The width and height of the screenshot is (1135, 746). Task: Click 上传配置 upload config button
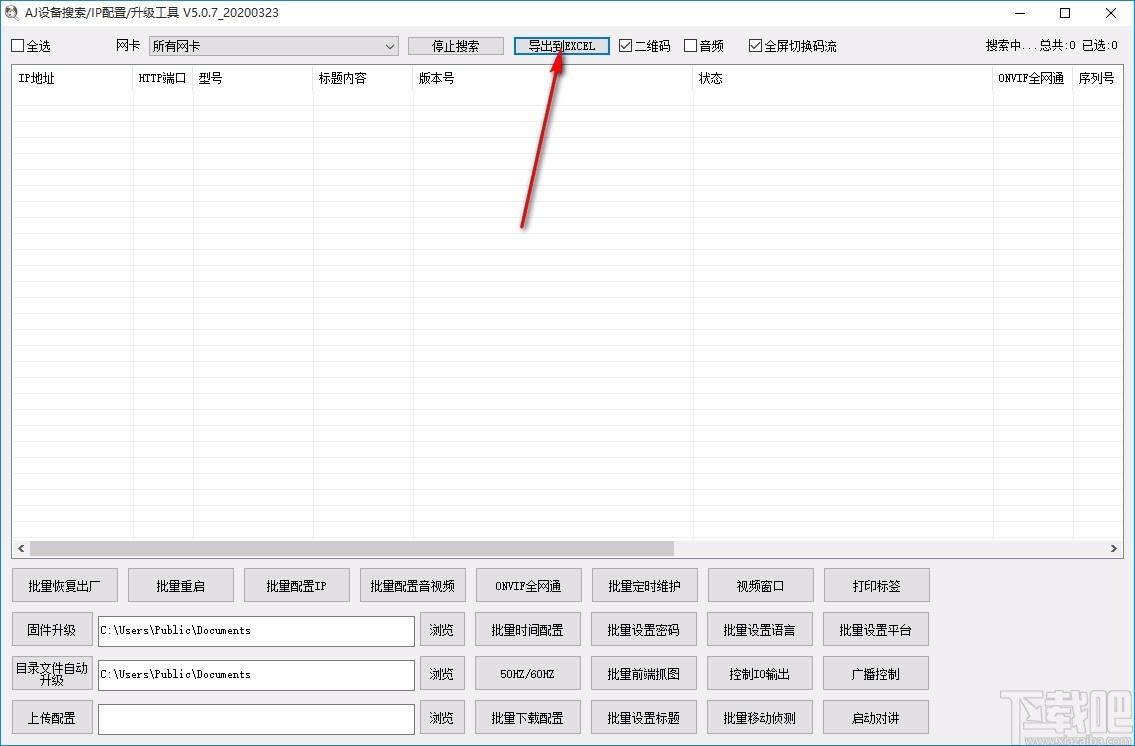coord(52,718)
